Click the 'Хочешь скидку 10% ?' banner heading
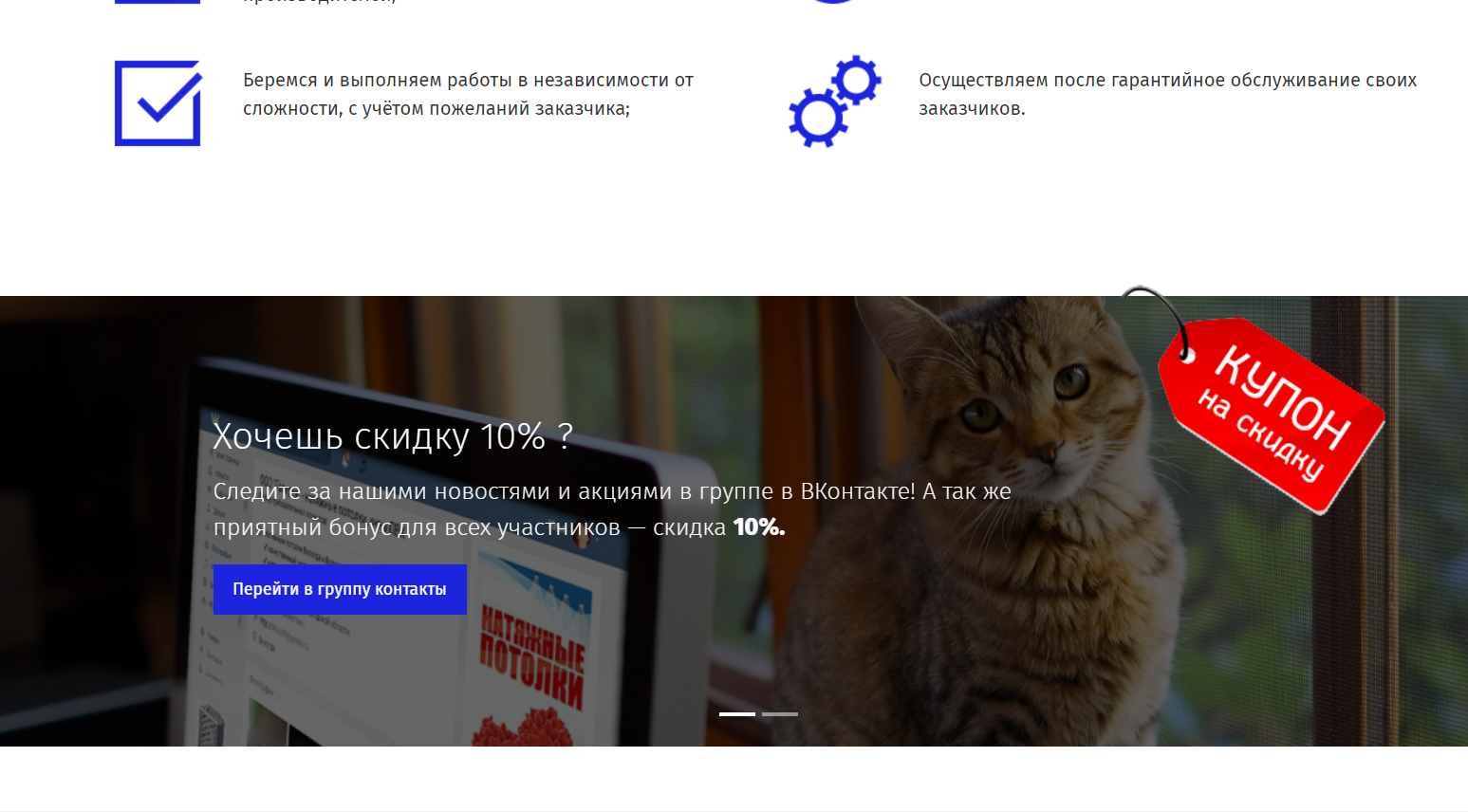 tap(393, 436)
